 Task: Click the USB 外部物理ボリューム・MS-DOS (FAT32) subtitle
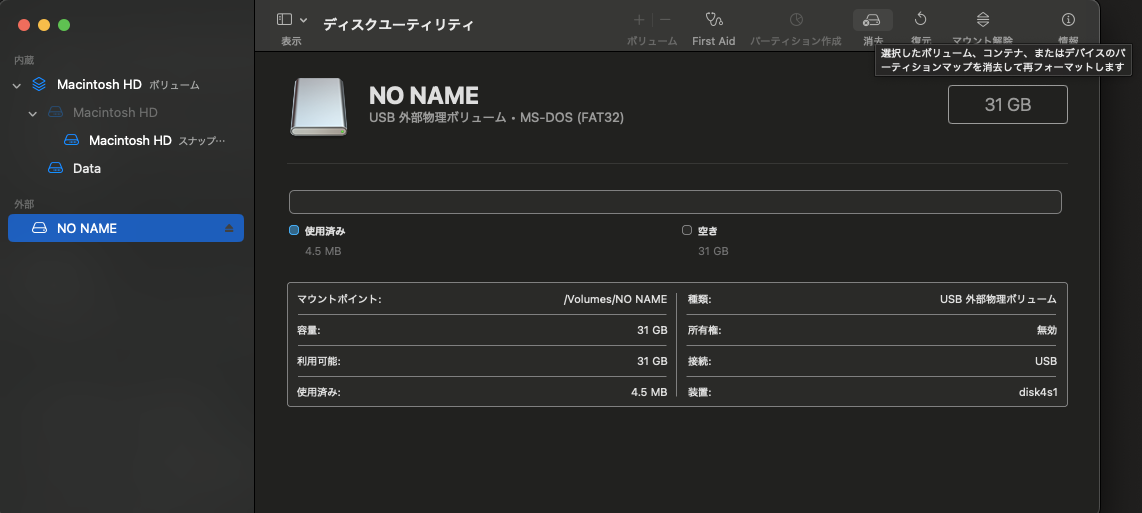[x=497, y=117]
